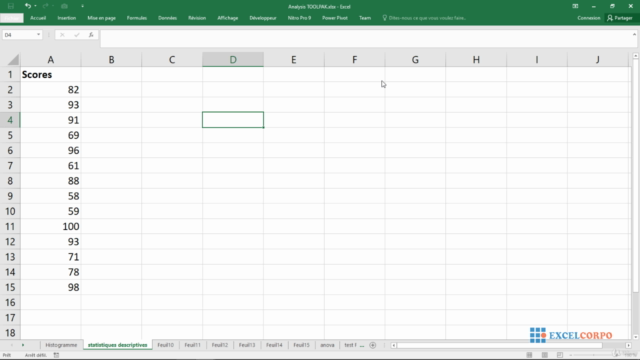
Task: Expand the formula bar with the chevron
Action: point(634,35)
